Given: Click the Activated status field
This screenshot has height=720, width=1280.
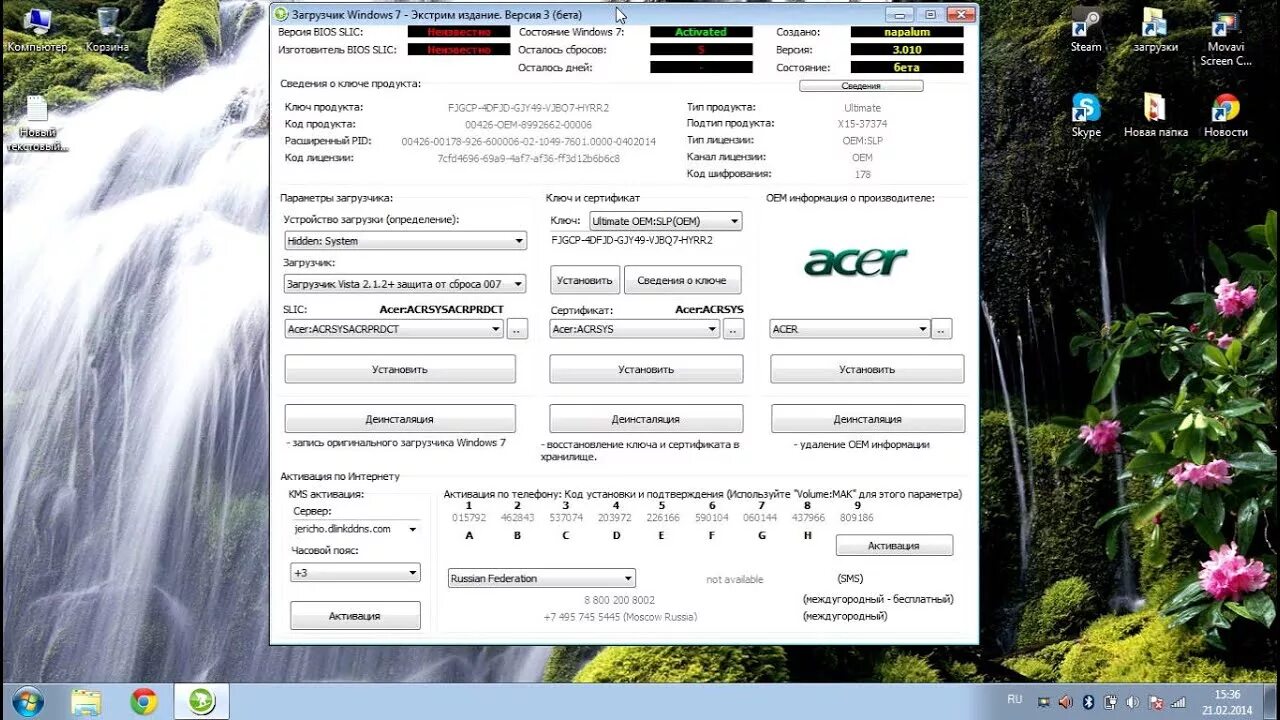Looking at the screenshot, I should pyautogui.click(x=701, y=32).
